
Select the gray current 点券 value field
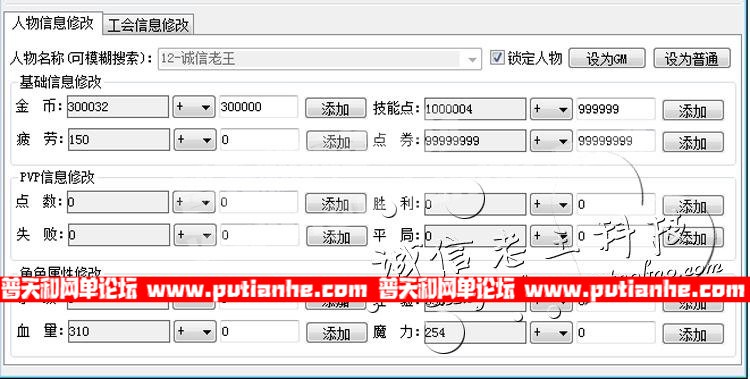click(x=475, y=141)
